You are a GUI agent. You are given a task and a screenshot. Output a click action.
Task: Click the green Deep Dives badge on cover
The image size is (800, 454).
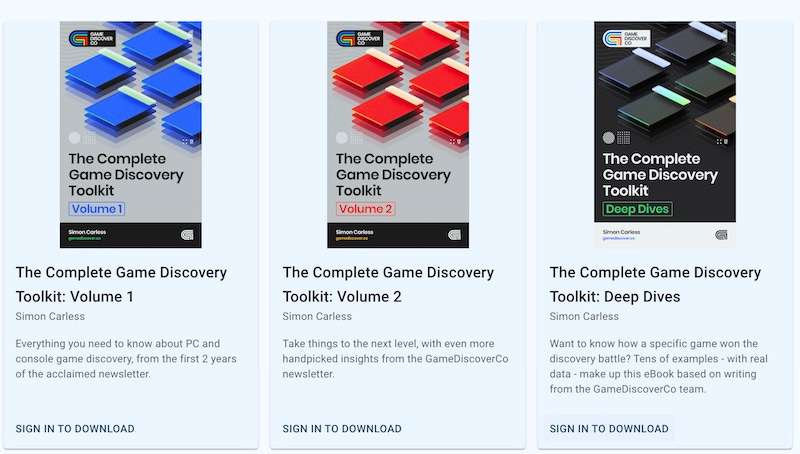click(637, 209)
